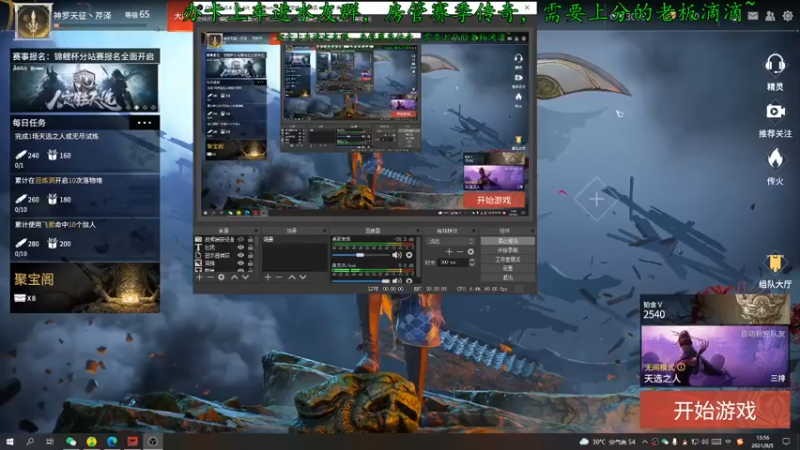Click the 转场特效 panel header
The width and height of the screenshot is (800, 450).
pos(451,231)
